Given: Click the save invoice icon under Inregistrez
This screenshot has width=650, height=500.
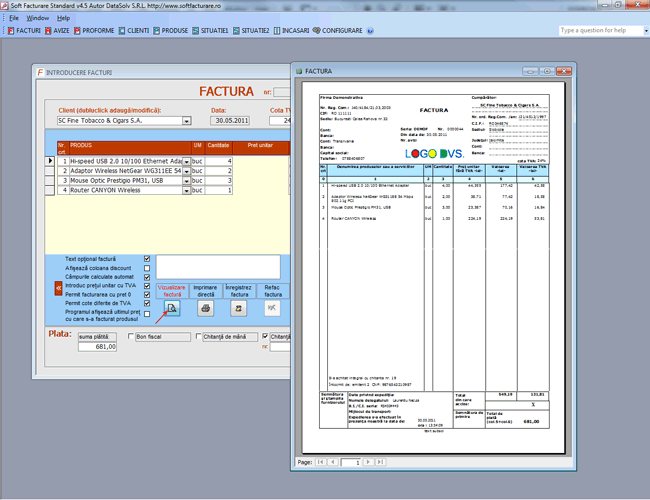Looking at the screenshot, I should coord(239,308).
